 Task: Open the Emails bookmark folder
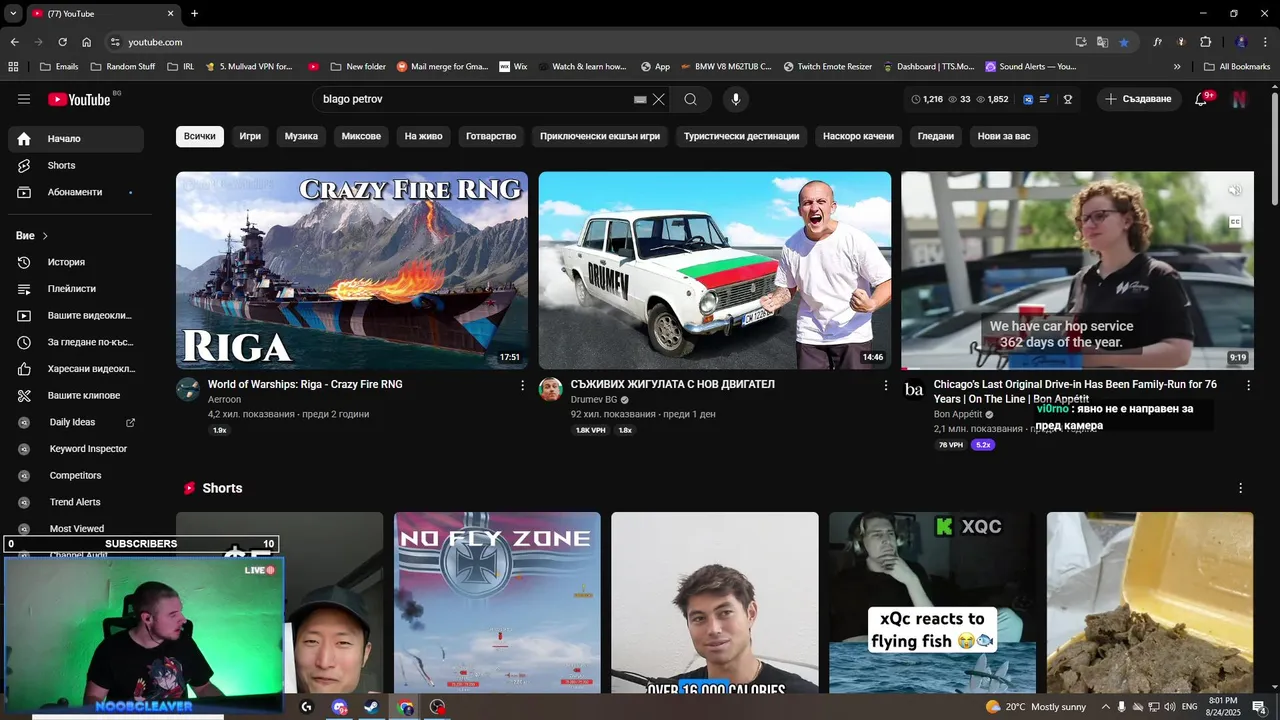(x=58, y=67)
